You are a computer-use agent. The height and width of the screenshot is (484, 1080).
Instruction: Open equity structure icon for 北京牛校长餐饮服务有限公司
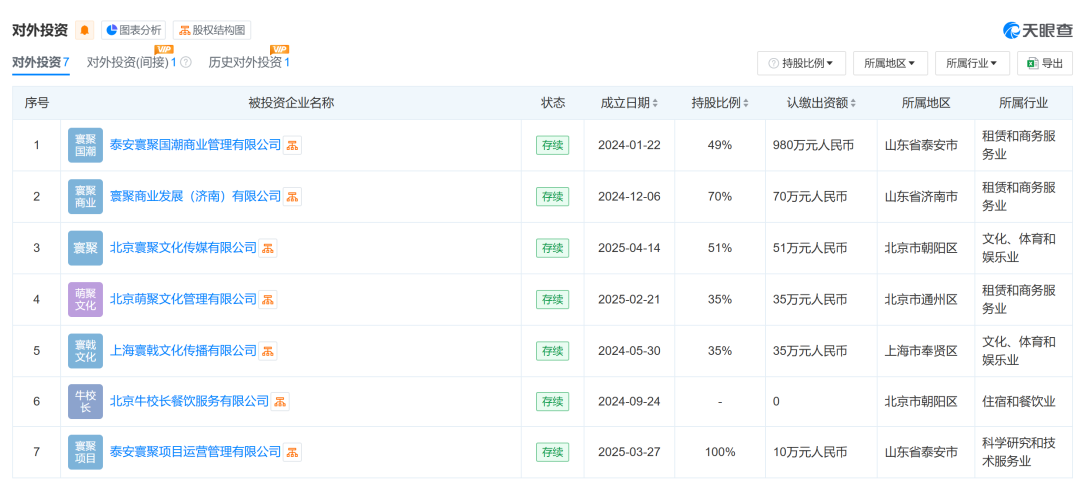pyautogui.click(x=280, y=401)
